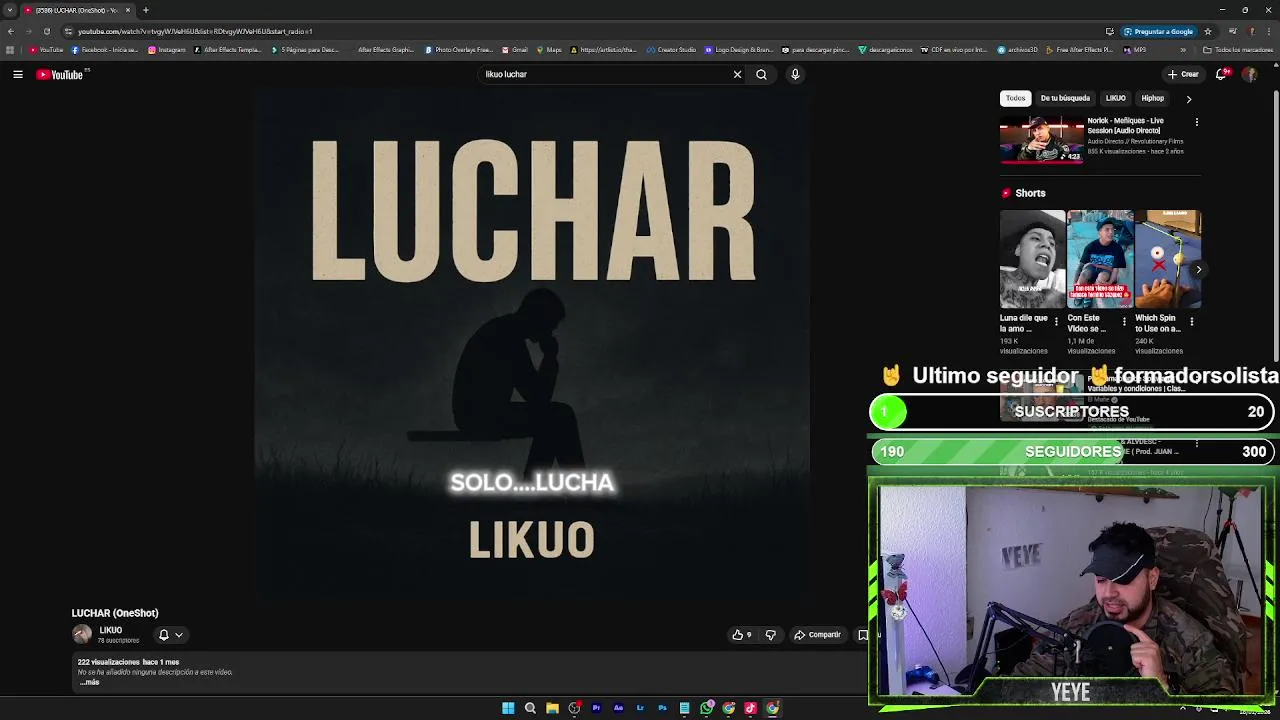
Task: Reload the page
Action: (x=46, y=31)
